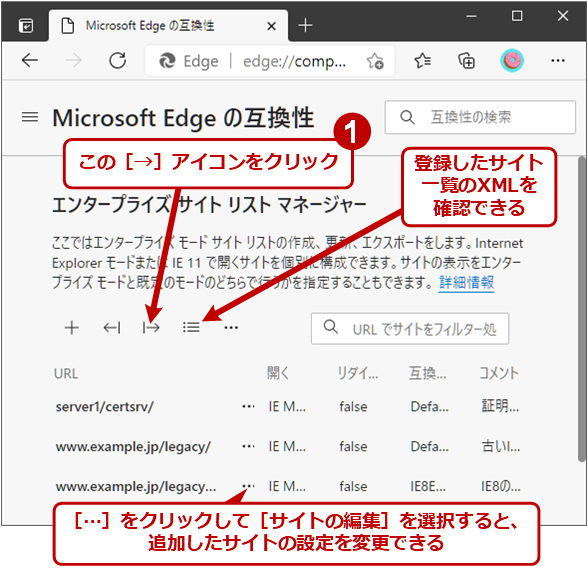Open options for server1/certsrv/ row
This screenshot has height=569, width=588.
(x=248, y=406)
